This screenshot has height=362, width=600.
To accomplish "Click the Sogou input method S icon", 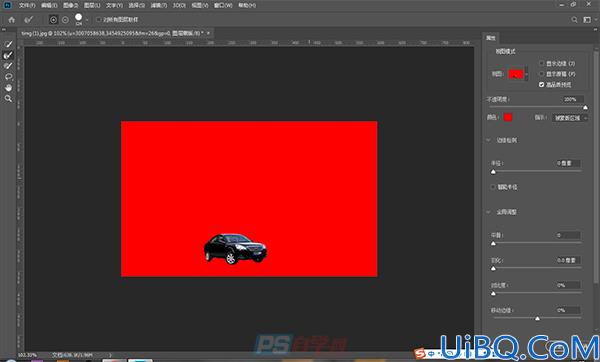I will (420, 354).
